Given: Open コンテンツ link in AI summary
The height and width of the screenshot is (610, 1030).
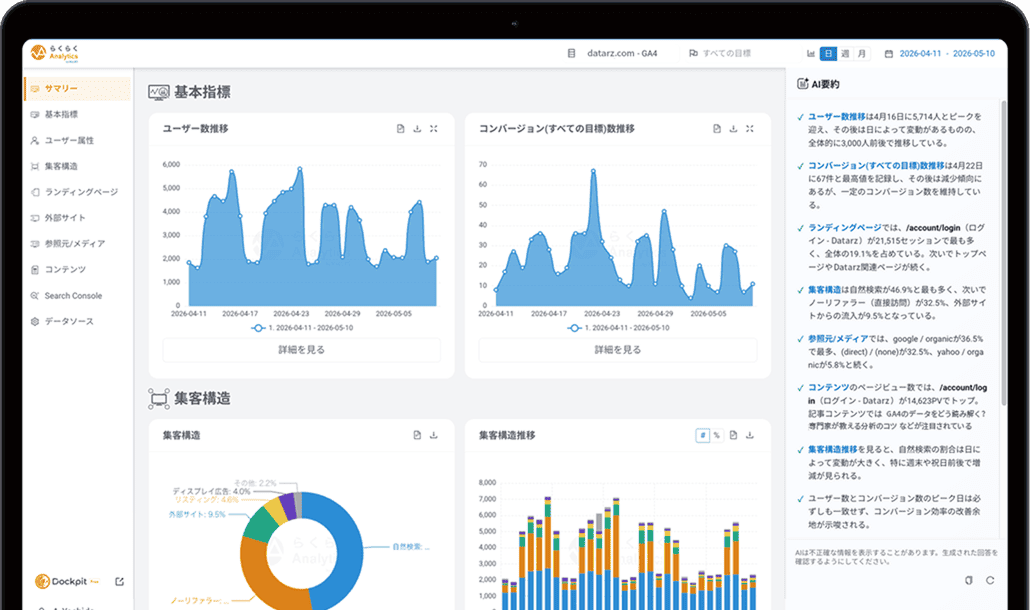Looking at the screenshot, I should click(x=828, y=387).
